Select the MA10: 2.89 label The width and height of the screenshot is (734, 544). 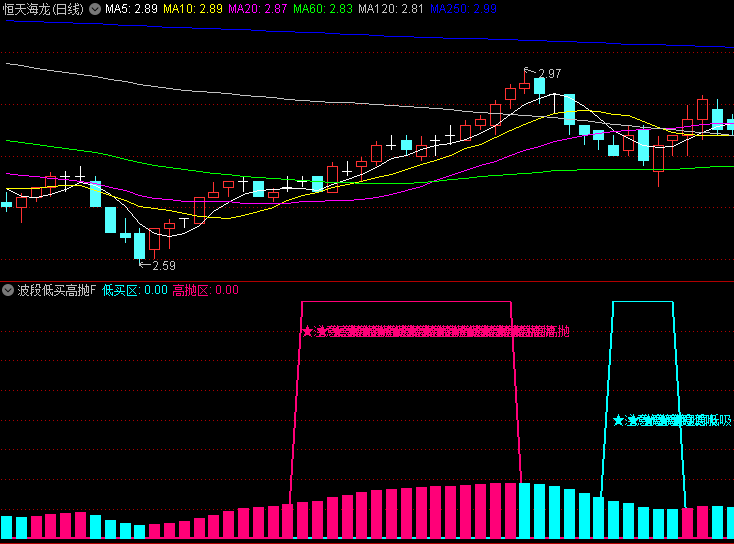pyautogui.click(x=193, y=9)
